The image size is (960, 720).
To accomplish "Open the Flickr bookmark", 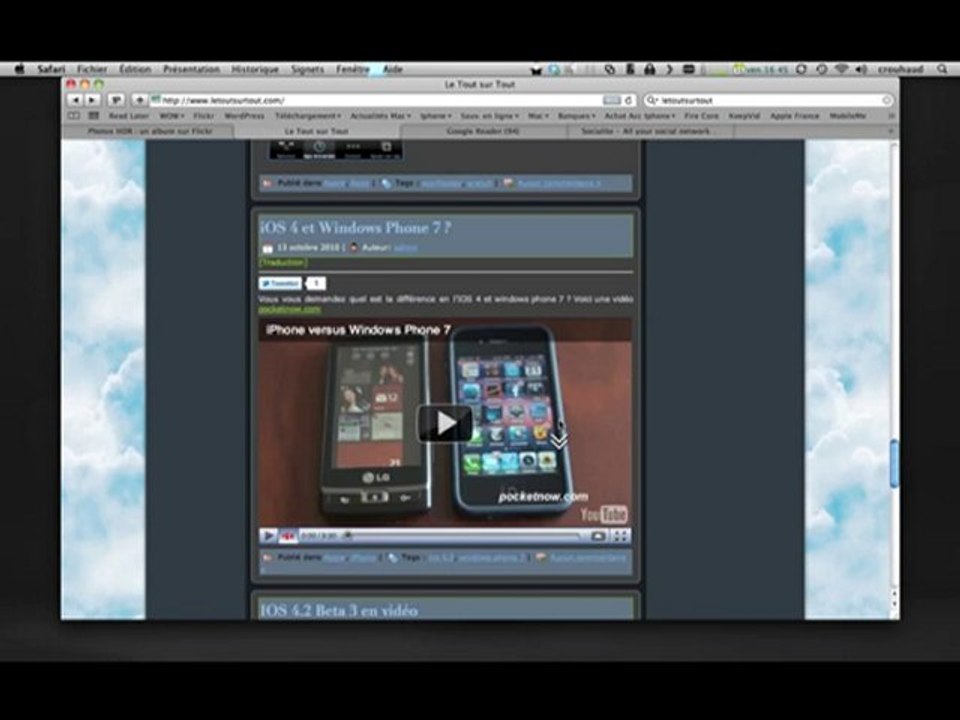I will 204,115.
